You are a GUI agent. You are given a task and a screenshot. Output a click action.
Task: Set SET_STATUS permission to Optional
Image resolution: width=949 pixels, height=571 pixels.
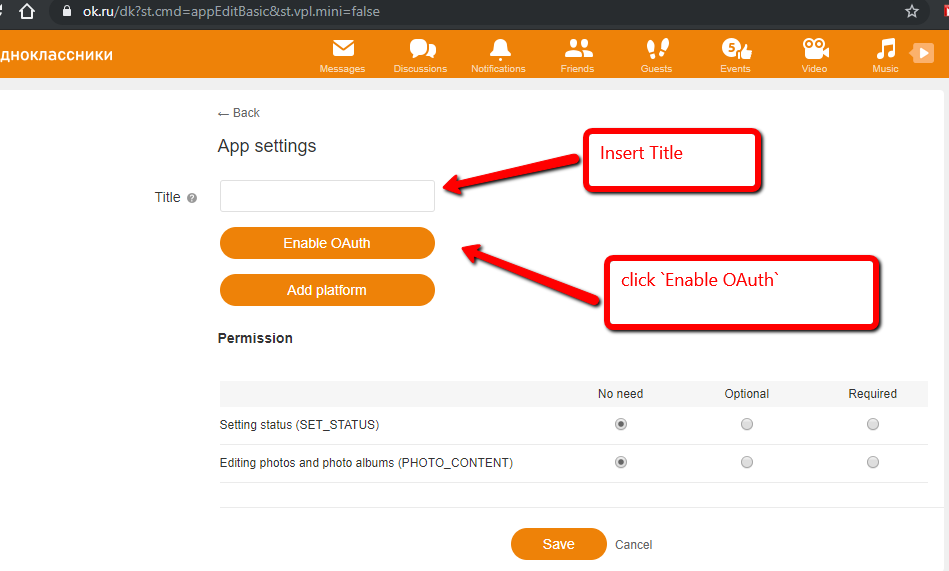[747, 424]
